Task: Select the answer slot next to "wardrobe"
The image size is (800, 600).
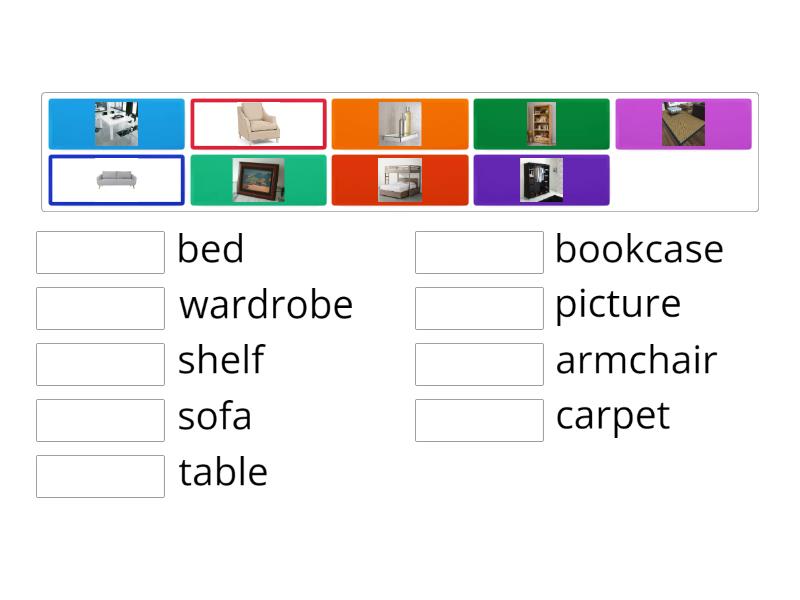Action: (100, 308)
